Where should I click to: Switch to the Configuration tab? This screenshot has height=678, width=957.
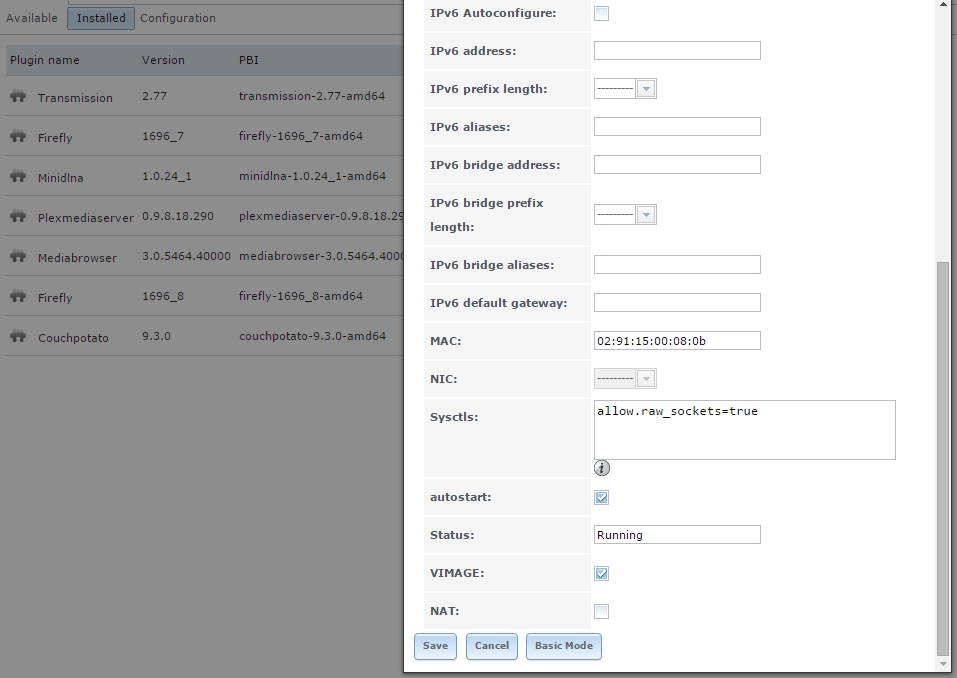pyautogui.click(x=178, y=18)
